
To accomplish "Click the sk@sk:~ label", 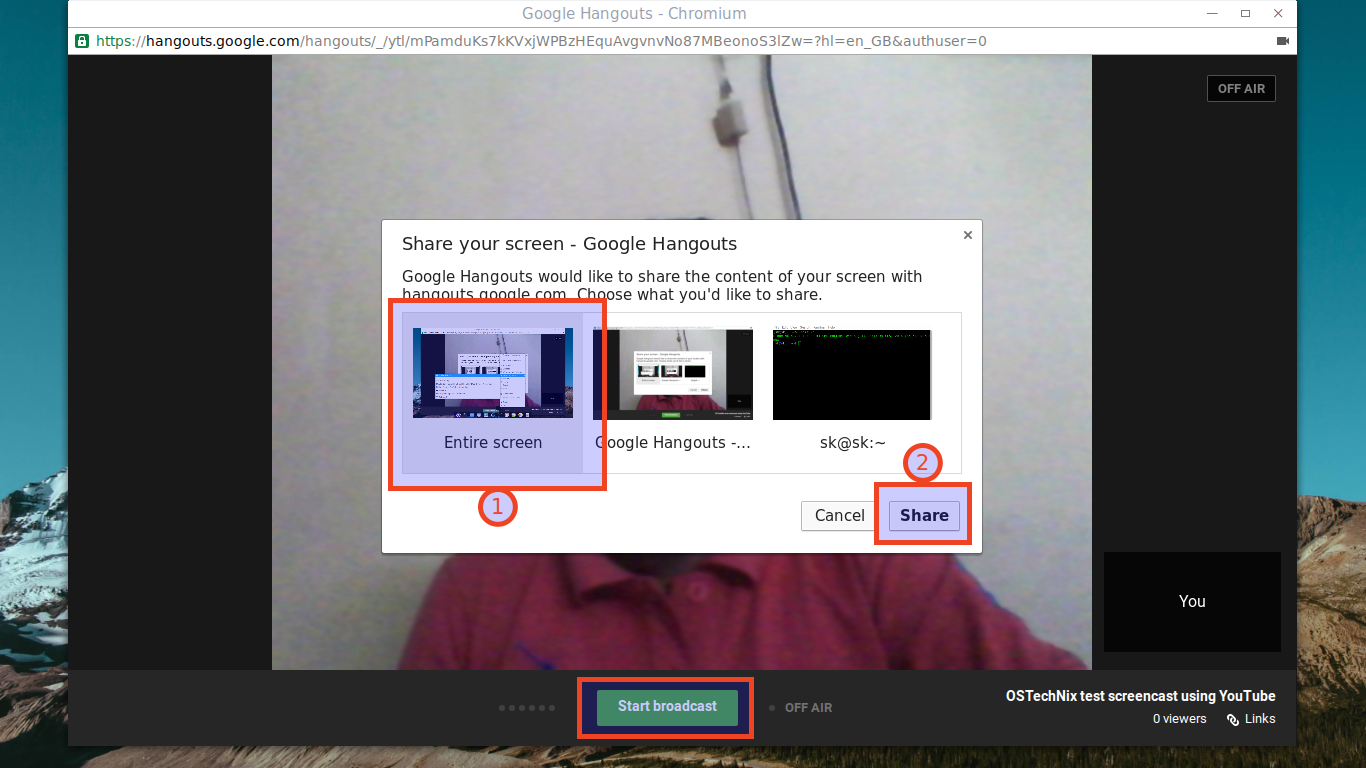I will [x=852, y=442].
